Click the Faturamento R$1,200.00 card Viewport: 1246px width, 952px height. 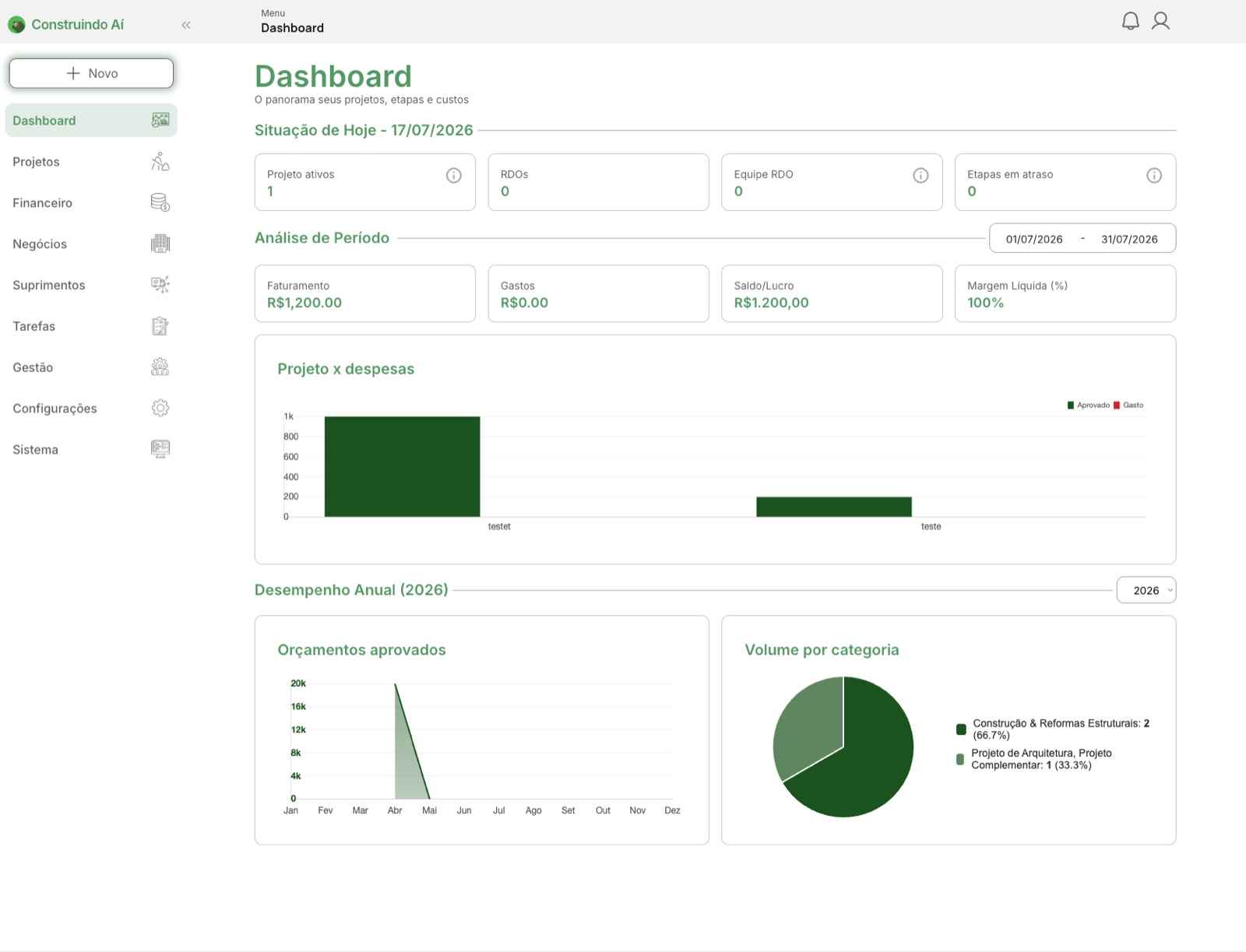pos(364,293)
